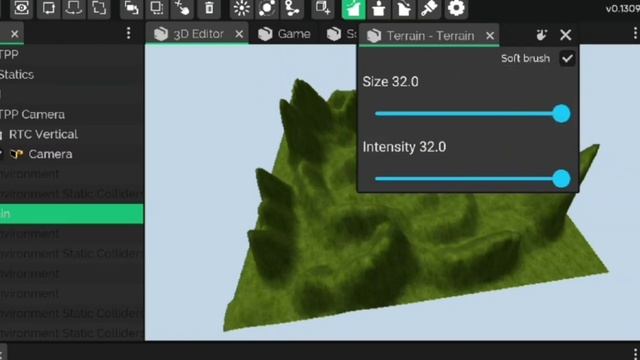Close the Terrain floating panel
Image resolution: width=640 pixels, height=360 pixels.
tap(566, 35)
